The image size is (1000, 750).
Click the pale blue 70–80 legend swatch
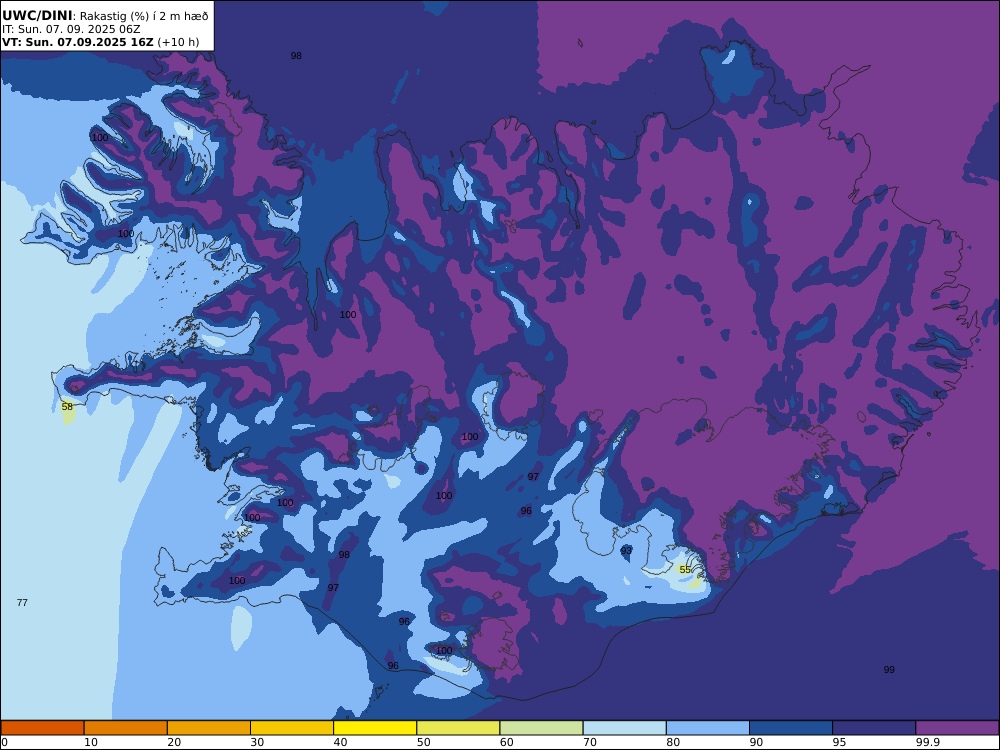tap(624, 728)
